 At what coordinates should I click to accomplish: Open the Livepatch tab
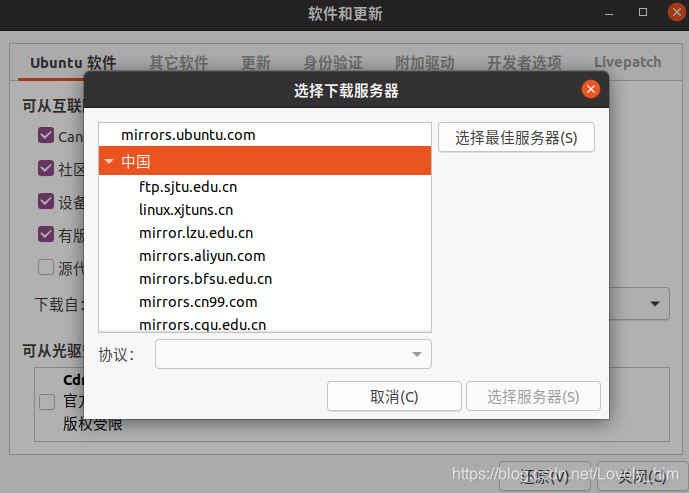pyautogui.click(x=627, y=62)
